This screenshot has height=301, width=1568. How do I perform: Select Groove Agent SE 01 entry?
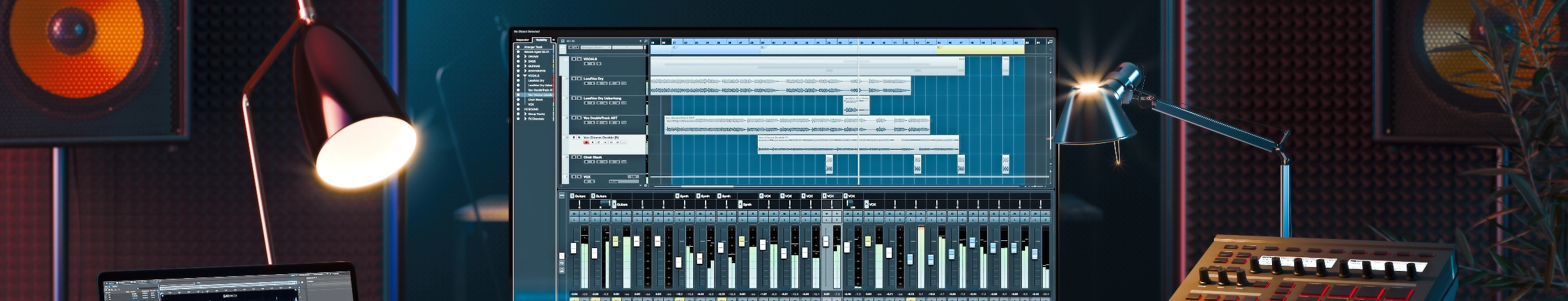click(x=536, y=52)
